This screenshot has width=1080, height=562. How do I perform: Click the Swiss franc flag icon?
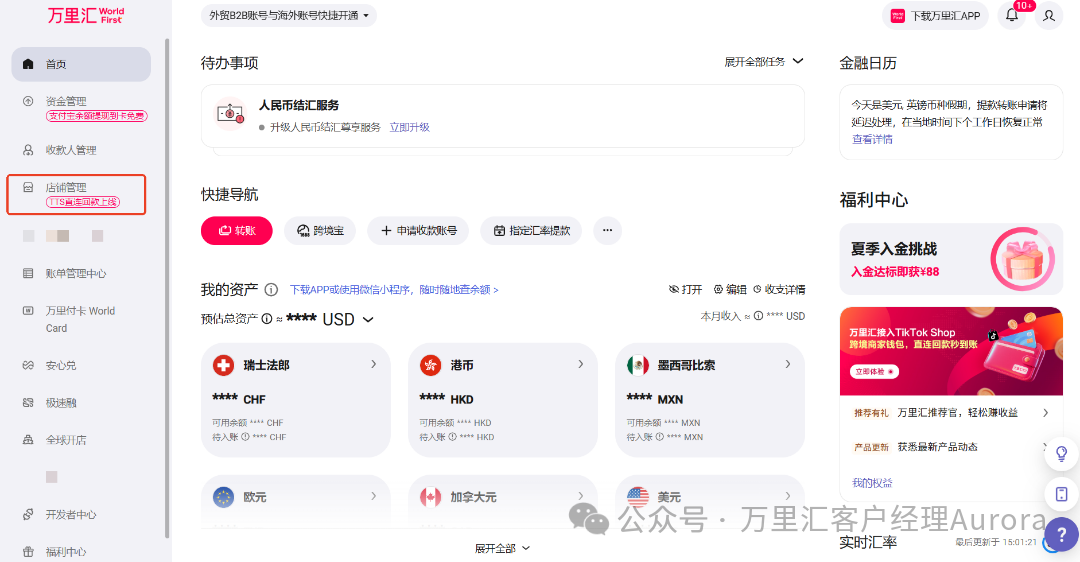224,365
